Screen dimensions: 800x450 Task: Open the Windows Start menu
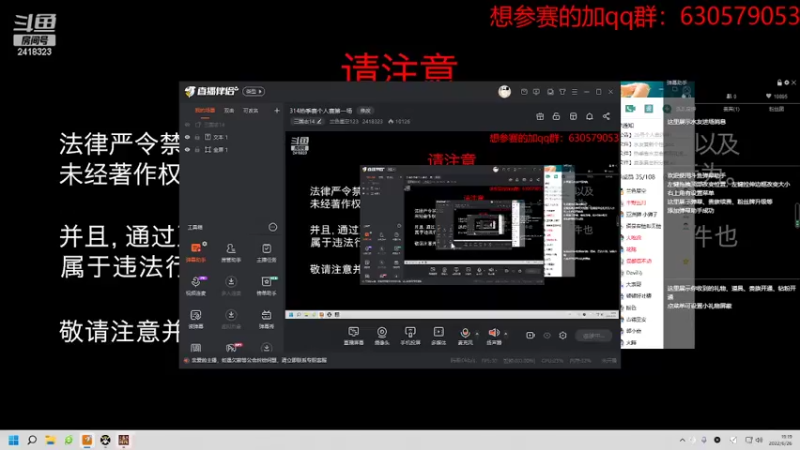(14, 440)
